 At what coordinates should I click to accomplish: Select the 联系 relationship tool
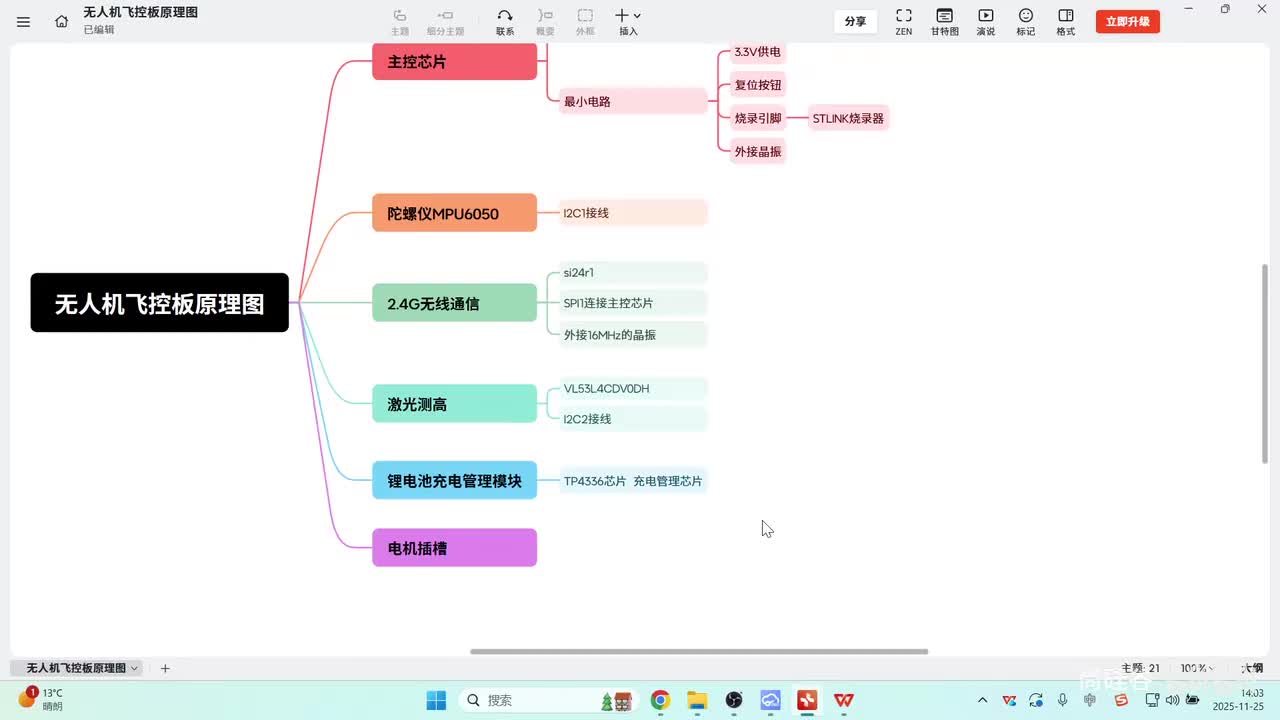(x=505, y=21)
